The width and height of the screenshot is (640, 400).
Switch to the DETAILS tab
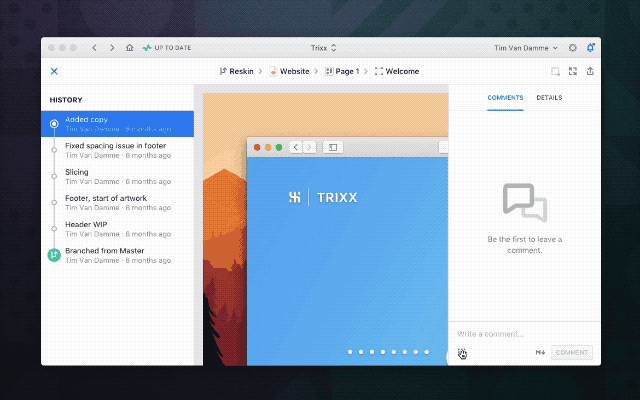click(x=549, y=98)
